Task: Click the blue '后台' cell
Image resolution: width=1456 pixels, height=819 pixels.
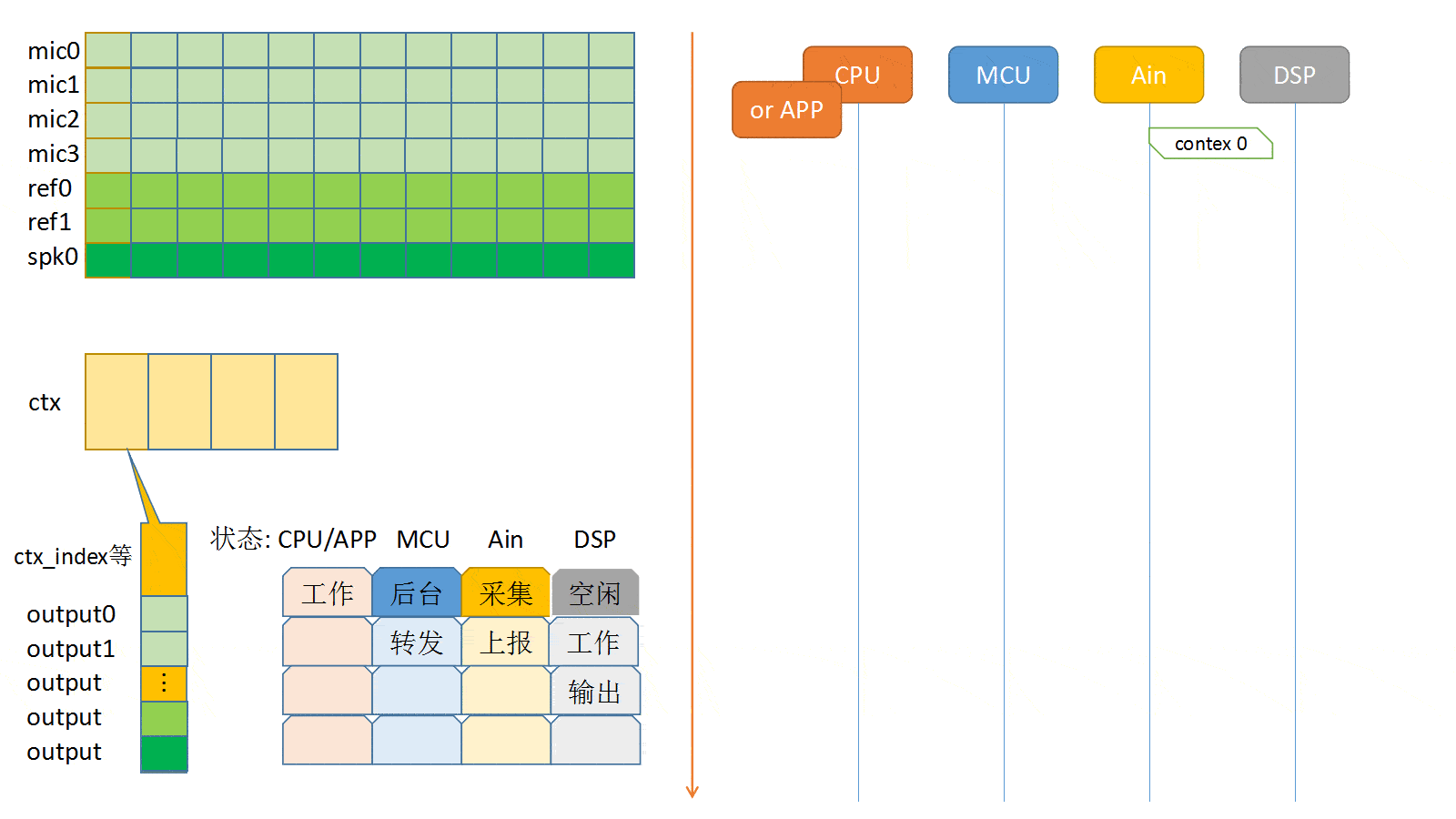Action: pos(417,593)
